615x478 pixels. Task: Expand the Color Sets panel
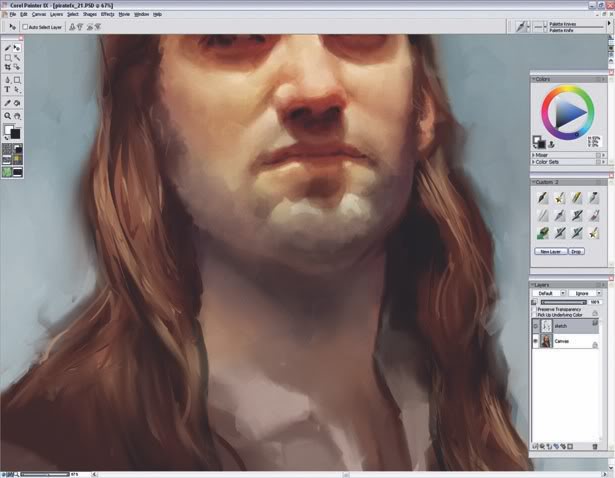534,162
